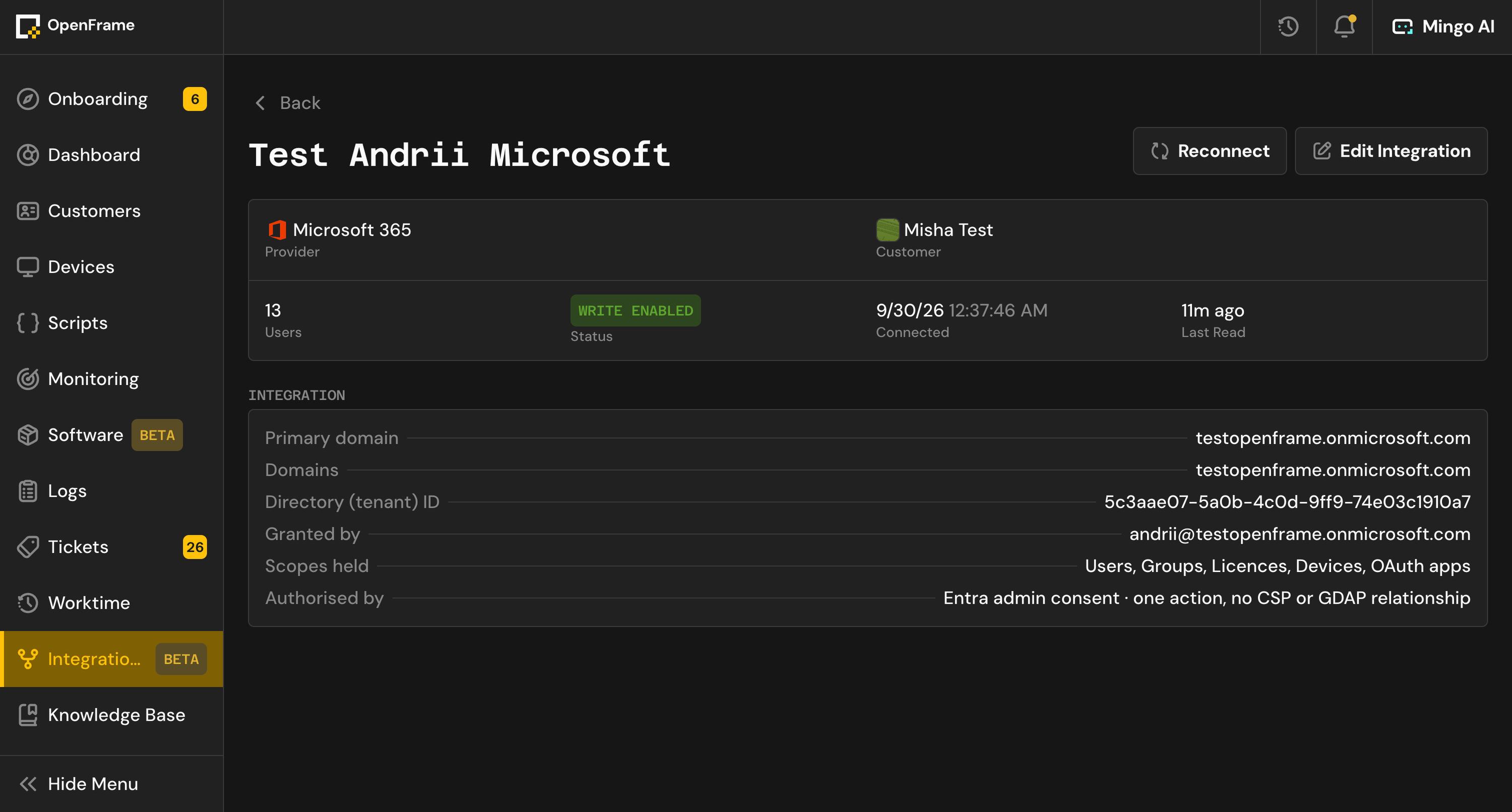Click the 13 Users count

point(273,310)
